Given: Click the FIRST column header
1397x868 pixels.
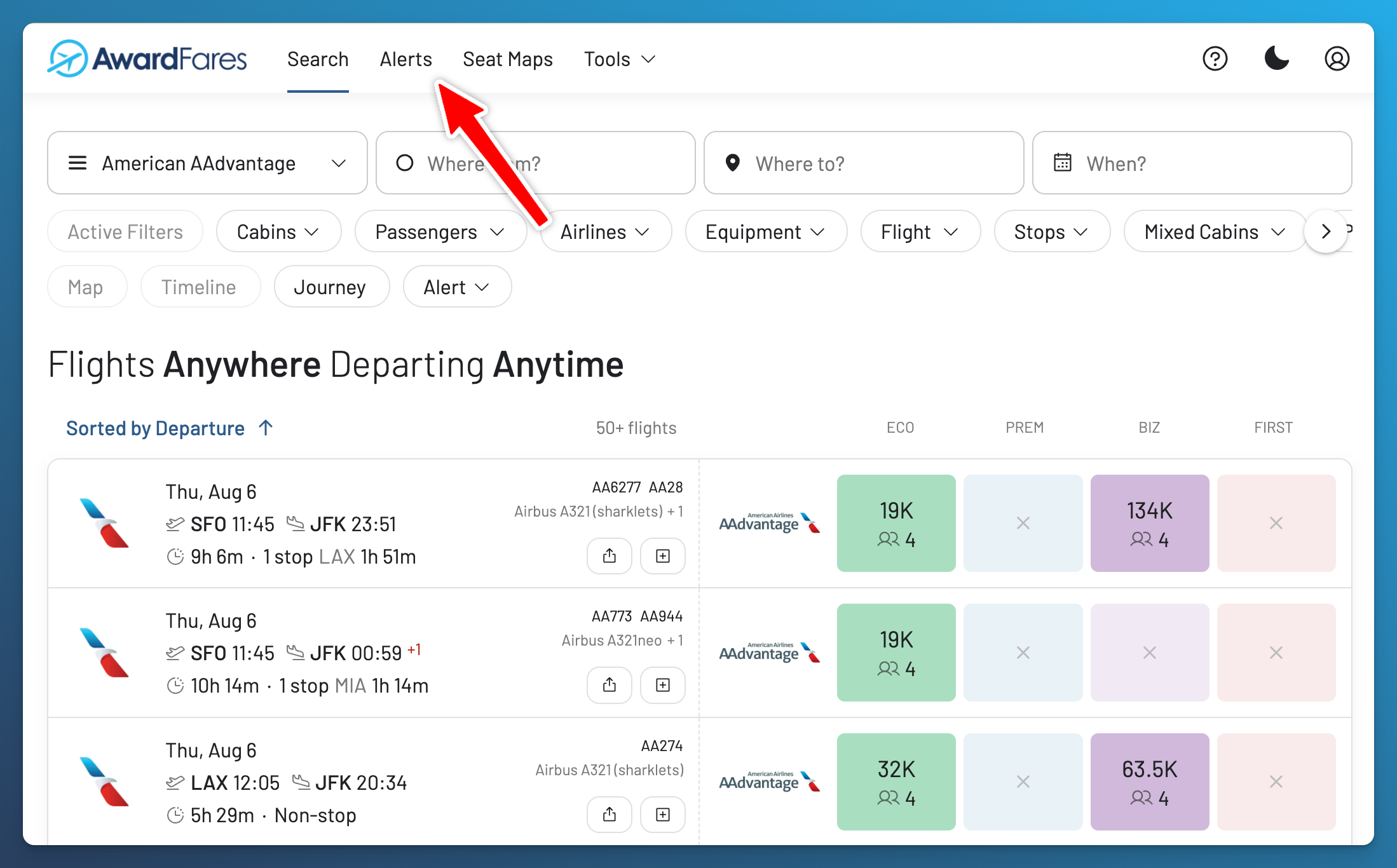Looking at the screenshot, I should [1273, 428].
